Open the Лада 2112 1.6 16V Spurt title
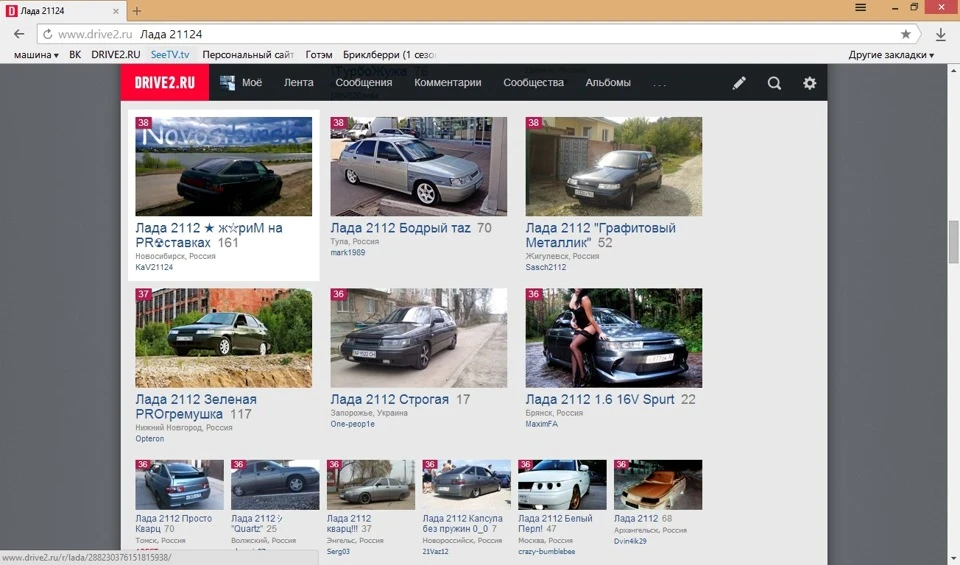The height and width of the screenshot is (565, 960). click(600, 399)
